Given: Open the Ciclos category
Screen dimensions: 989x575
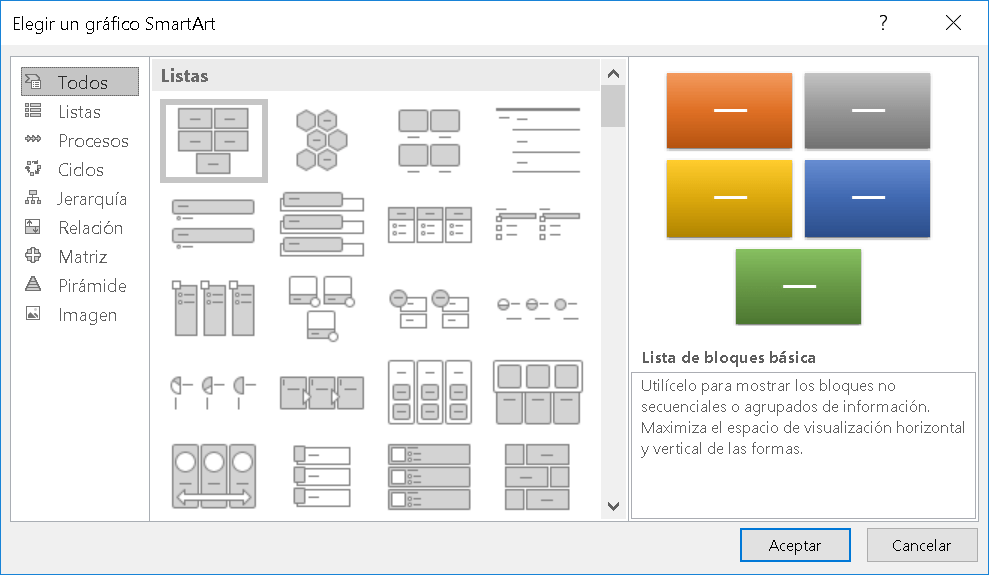Looking at the screenshot, I should (80, 170).
